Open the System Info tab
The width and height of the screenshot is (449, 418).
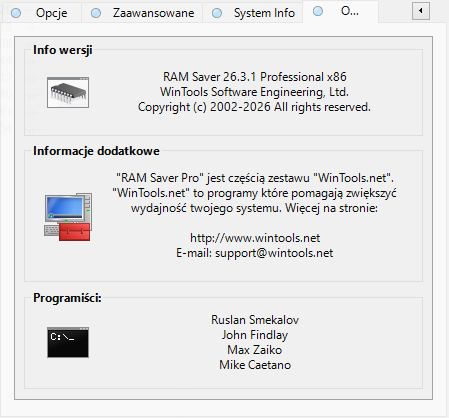click(x=253, y=13)
